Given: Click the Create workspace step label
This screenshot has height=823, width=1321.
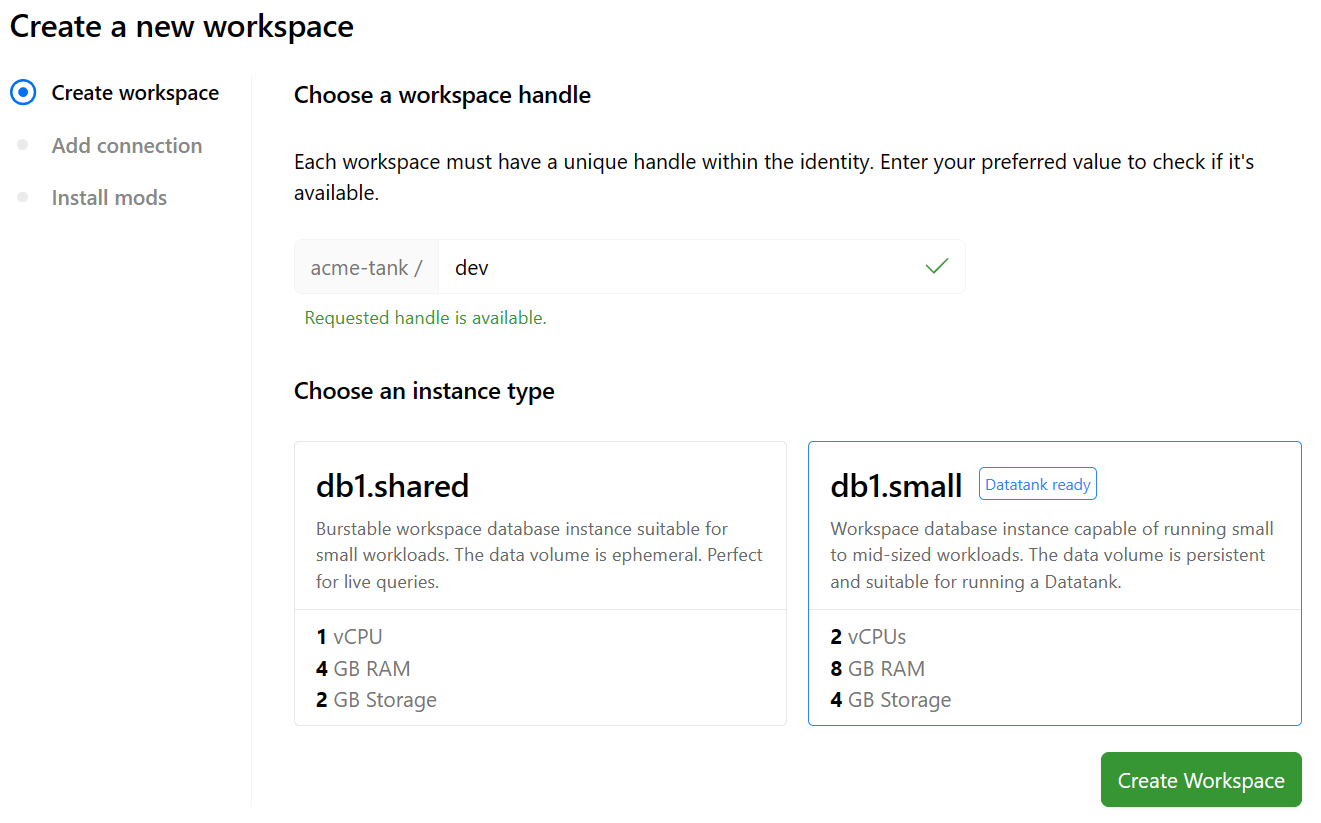Looking at the screenshot, I should [135, 93].
